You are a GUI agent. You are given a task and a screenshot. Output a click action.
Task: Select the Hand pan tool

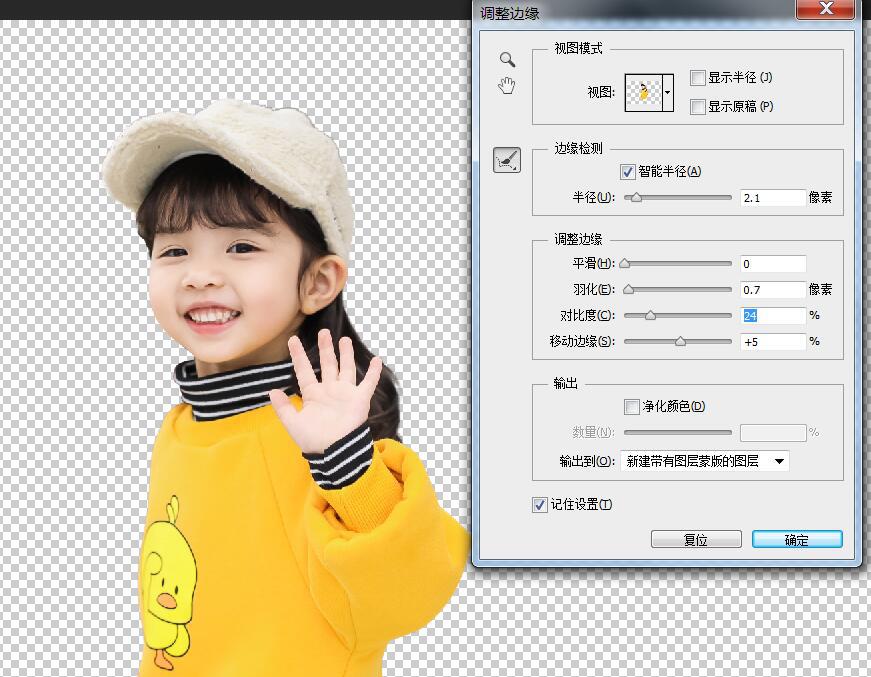point(507,86)
